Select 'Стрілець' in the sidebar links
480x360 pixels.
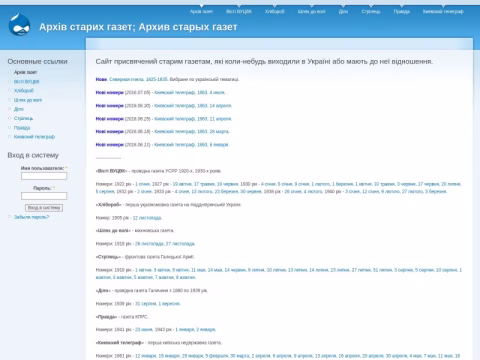23,118
